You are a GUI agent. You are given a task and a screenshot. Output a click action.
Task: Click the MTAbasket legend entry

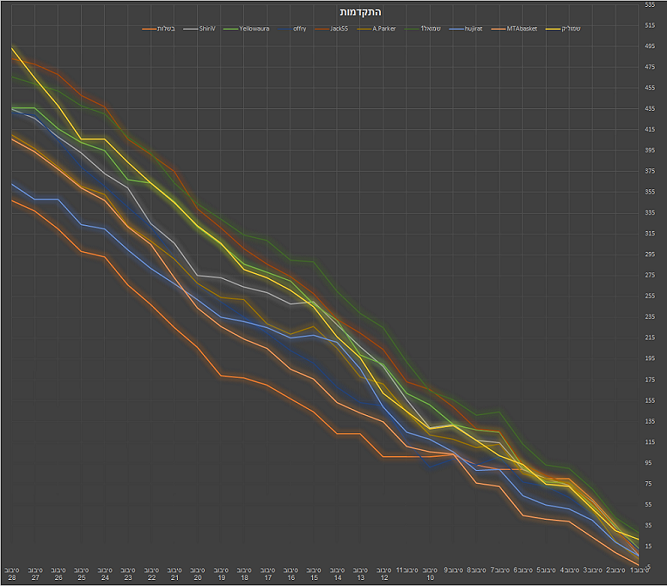click(x=514, y=29)
